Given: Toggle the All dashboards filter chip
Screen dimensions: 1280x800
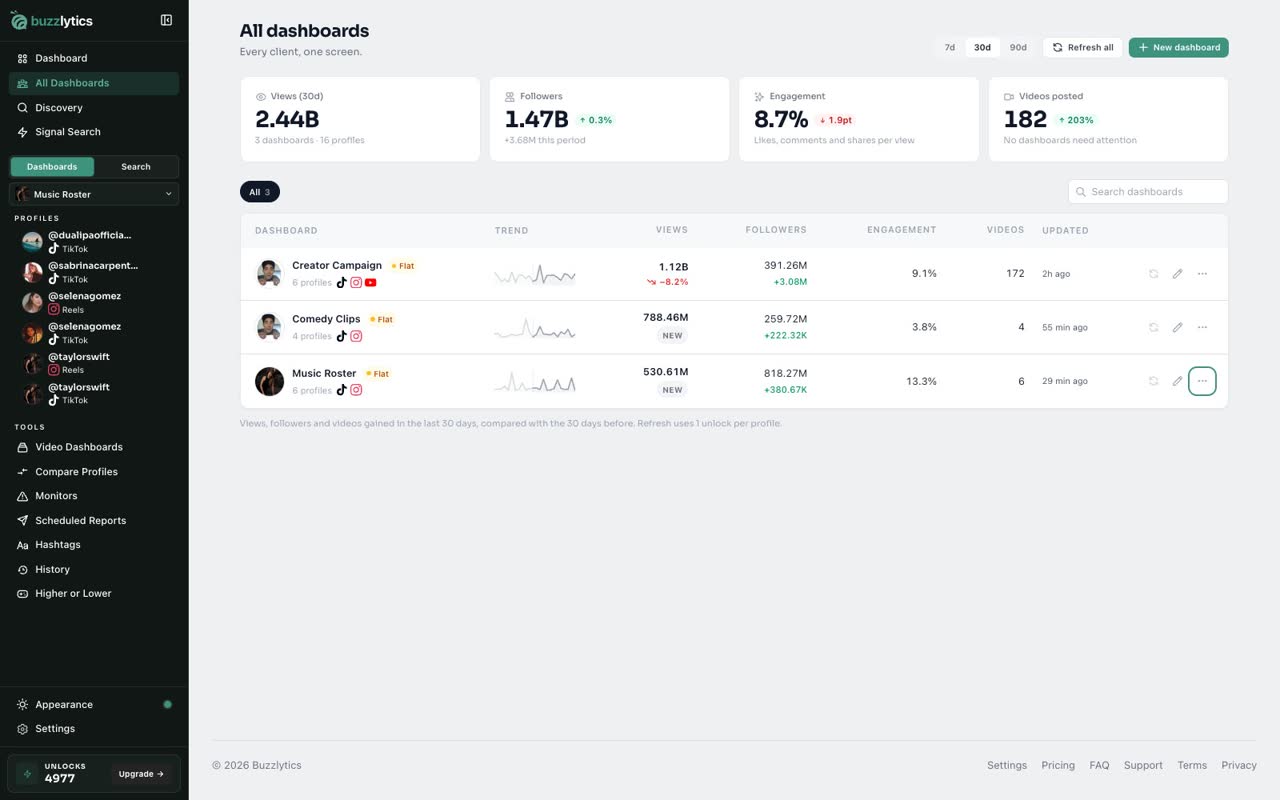Looking at the screenshot, I should (x=260, y=192).
